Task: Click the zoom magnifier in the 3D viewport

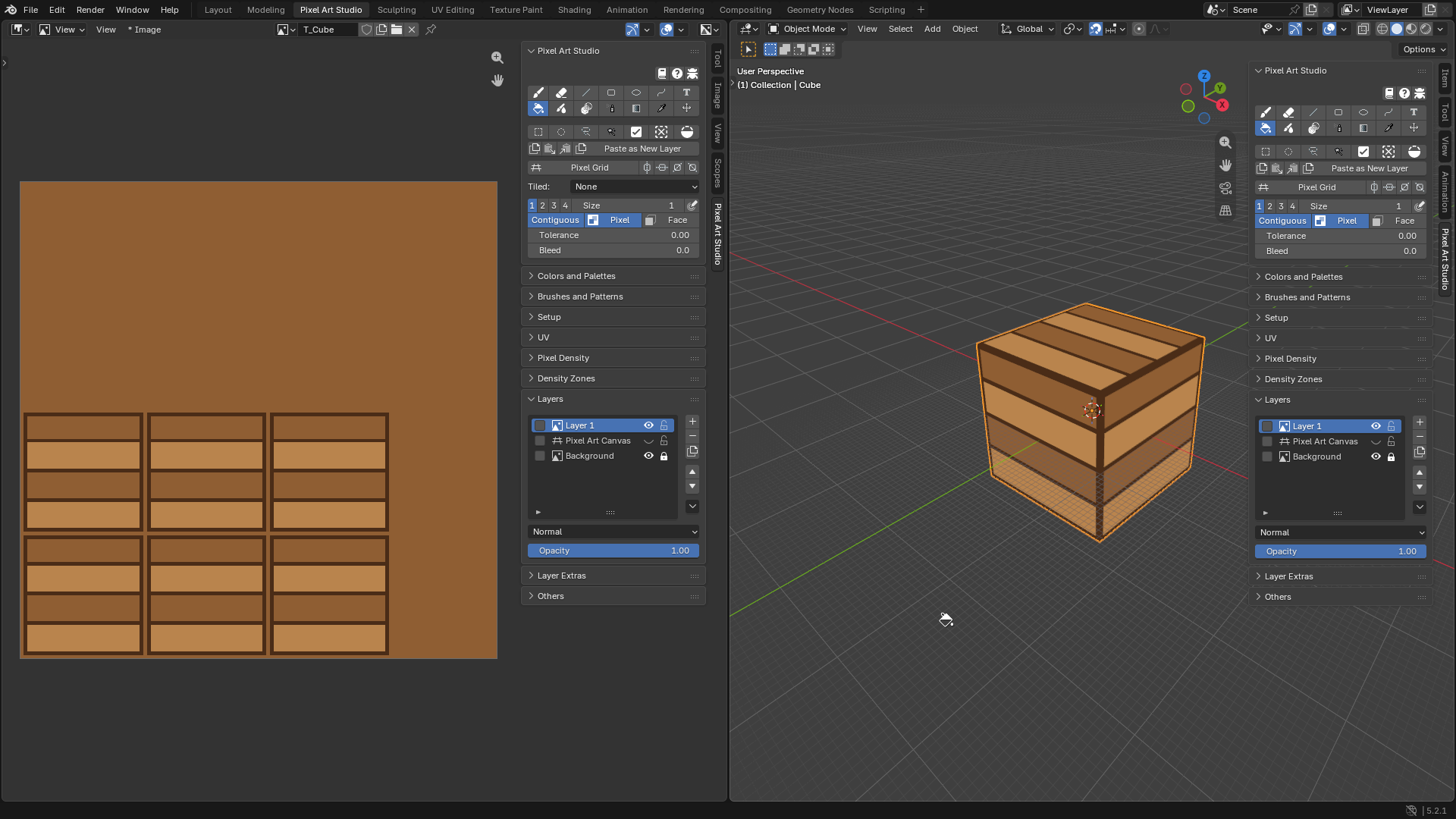Action: pyautogui.click(x=1225, y=143)
